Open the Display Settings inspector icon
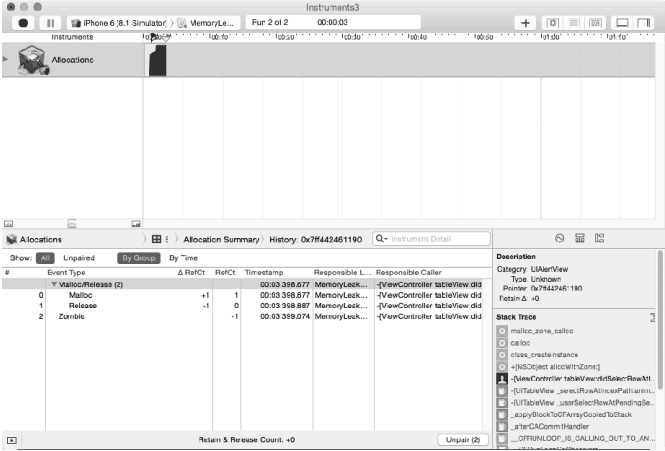 (579, 239)
